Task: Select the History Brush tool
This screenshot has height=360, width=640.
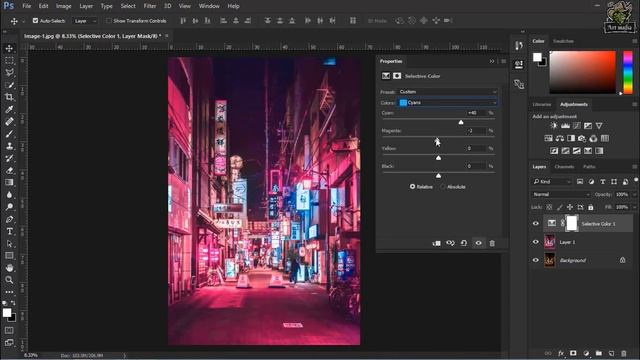Action: (9, 158)
